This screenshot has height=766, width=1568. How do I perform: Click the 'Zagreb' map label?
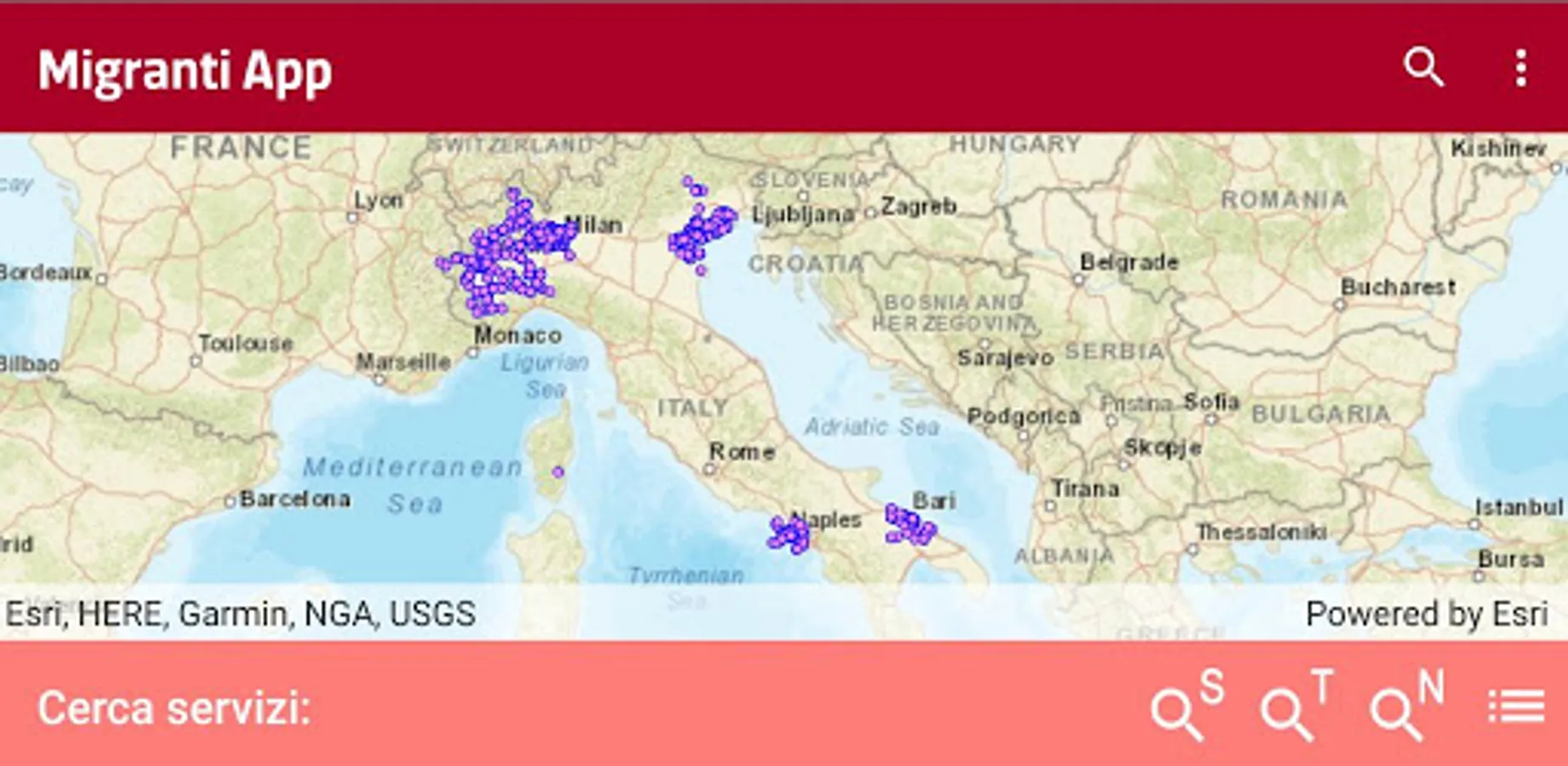[919, 206]
